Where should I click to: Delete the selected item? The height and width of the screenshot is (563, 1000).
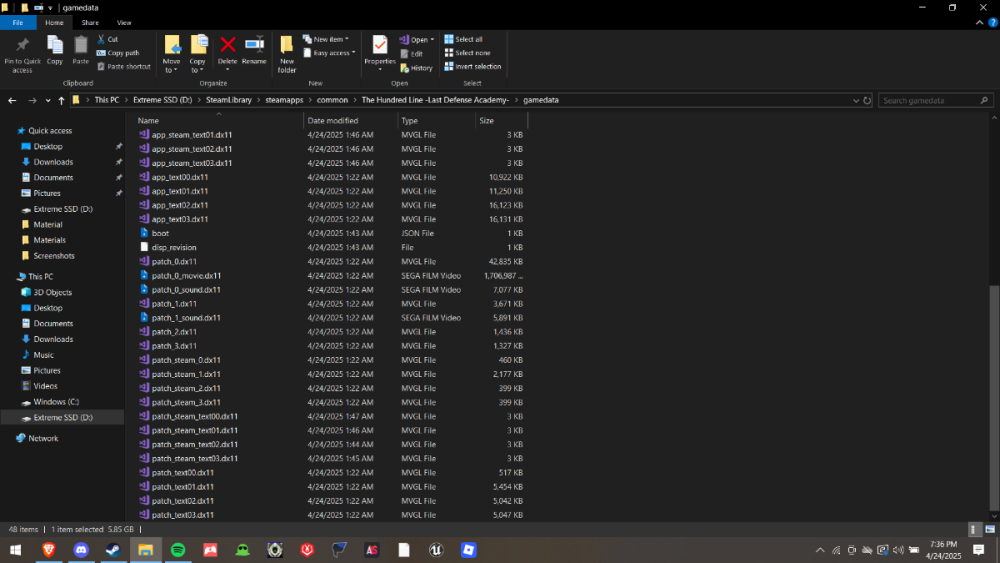point(227,50)
